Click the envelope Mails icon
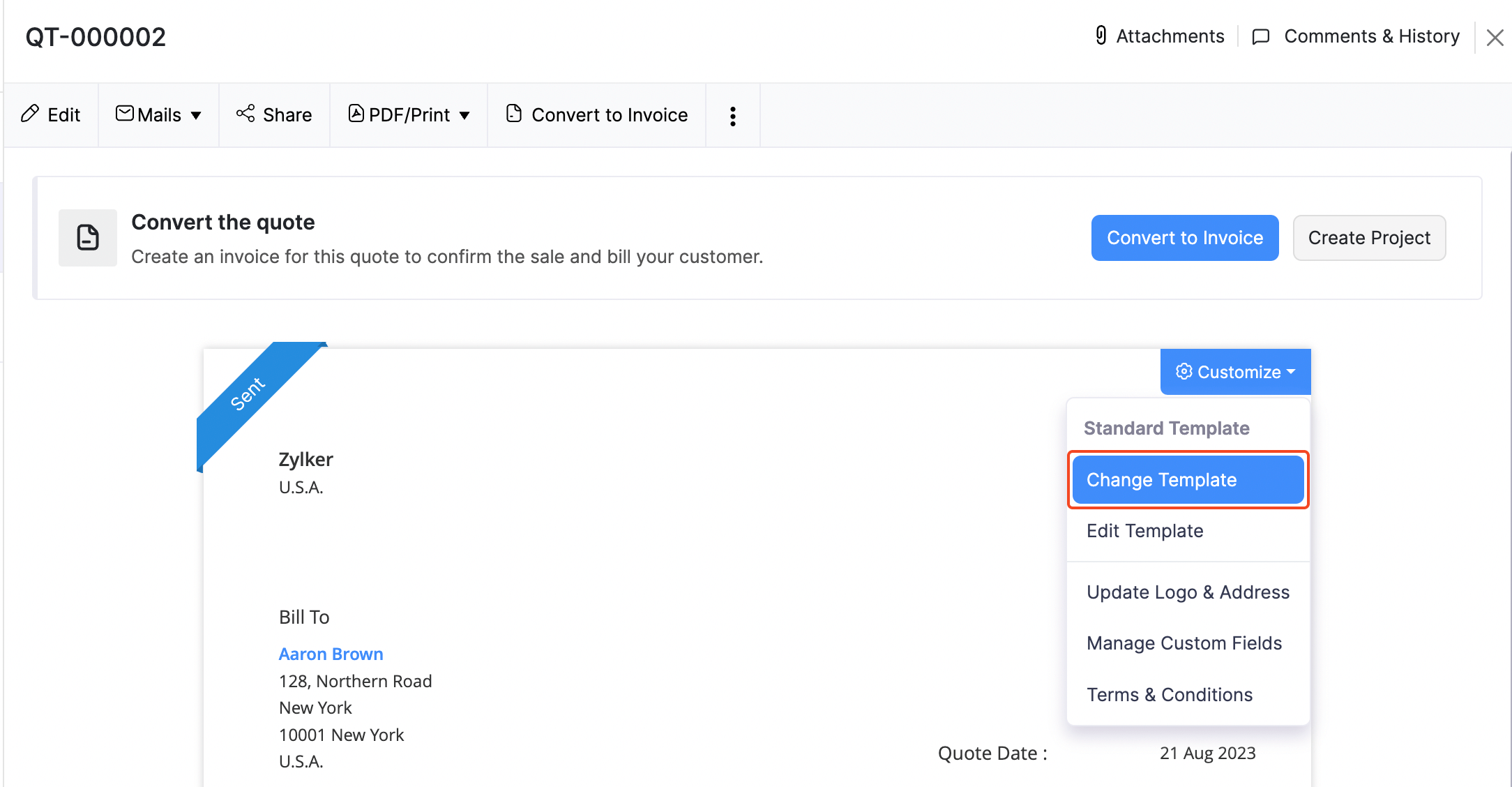The width and height of the screenshot is (1512, 787). [125, 114]
